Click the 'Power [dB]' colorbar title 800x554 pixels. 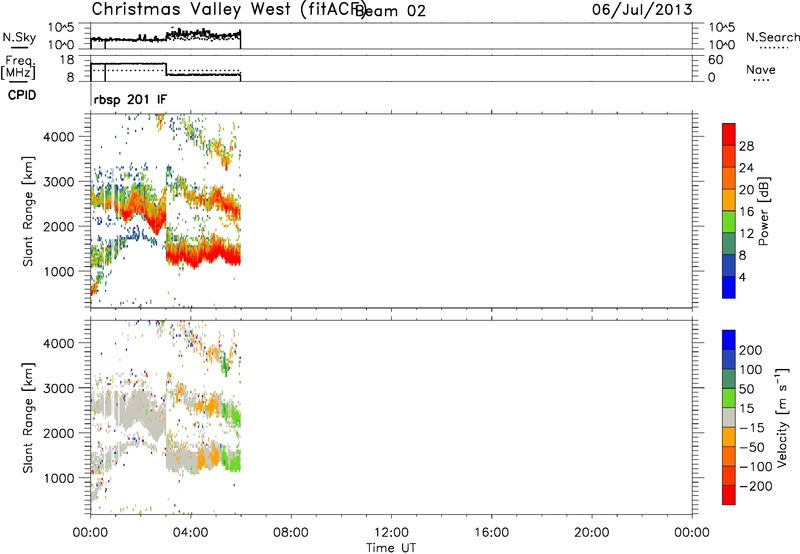click(763, 211)
